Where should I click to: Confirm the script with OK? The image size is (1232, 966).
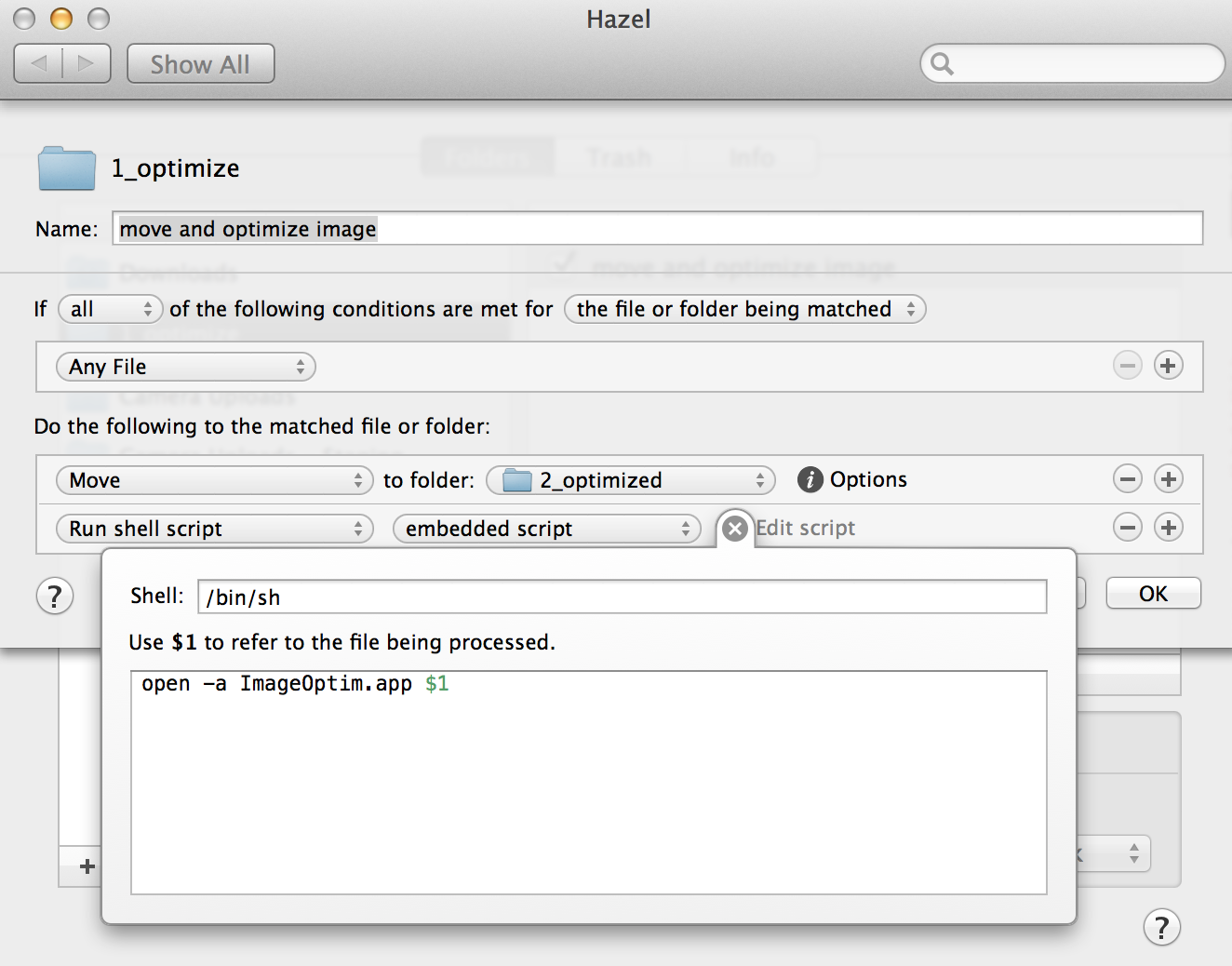(x=1152, y=593)
